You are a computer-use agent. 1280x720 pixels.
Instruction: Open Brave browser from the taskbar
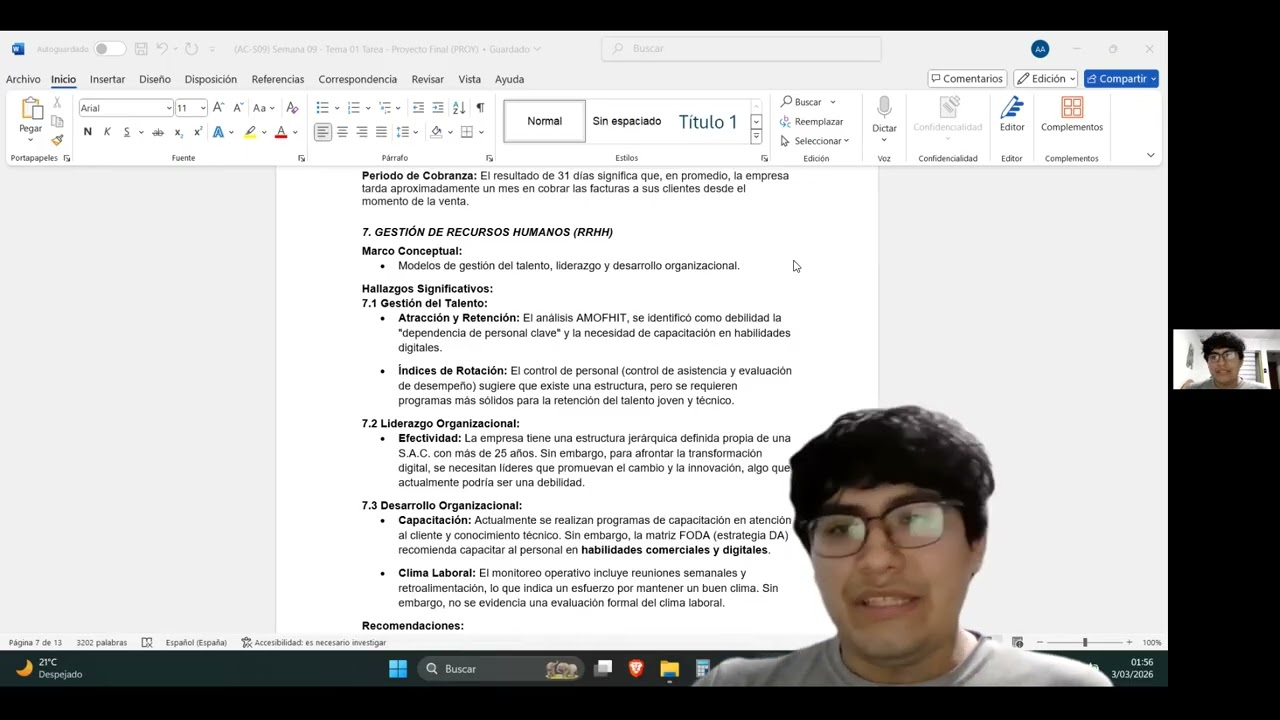636,669
